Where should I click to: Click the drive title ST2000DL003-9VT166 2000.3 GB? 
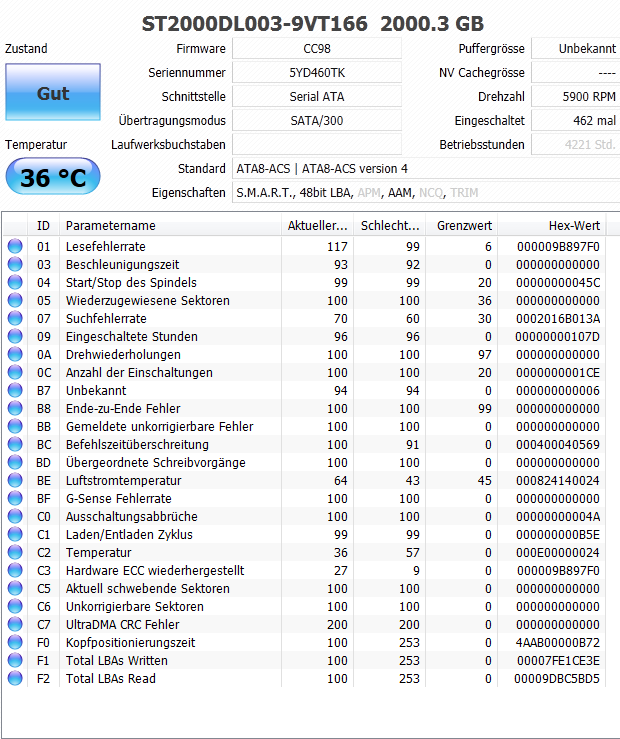click(313, 24)
